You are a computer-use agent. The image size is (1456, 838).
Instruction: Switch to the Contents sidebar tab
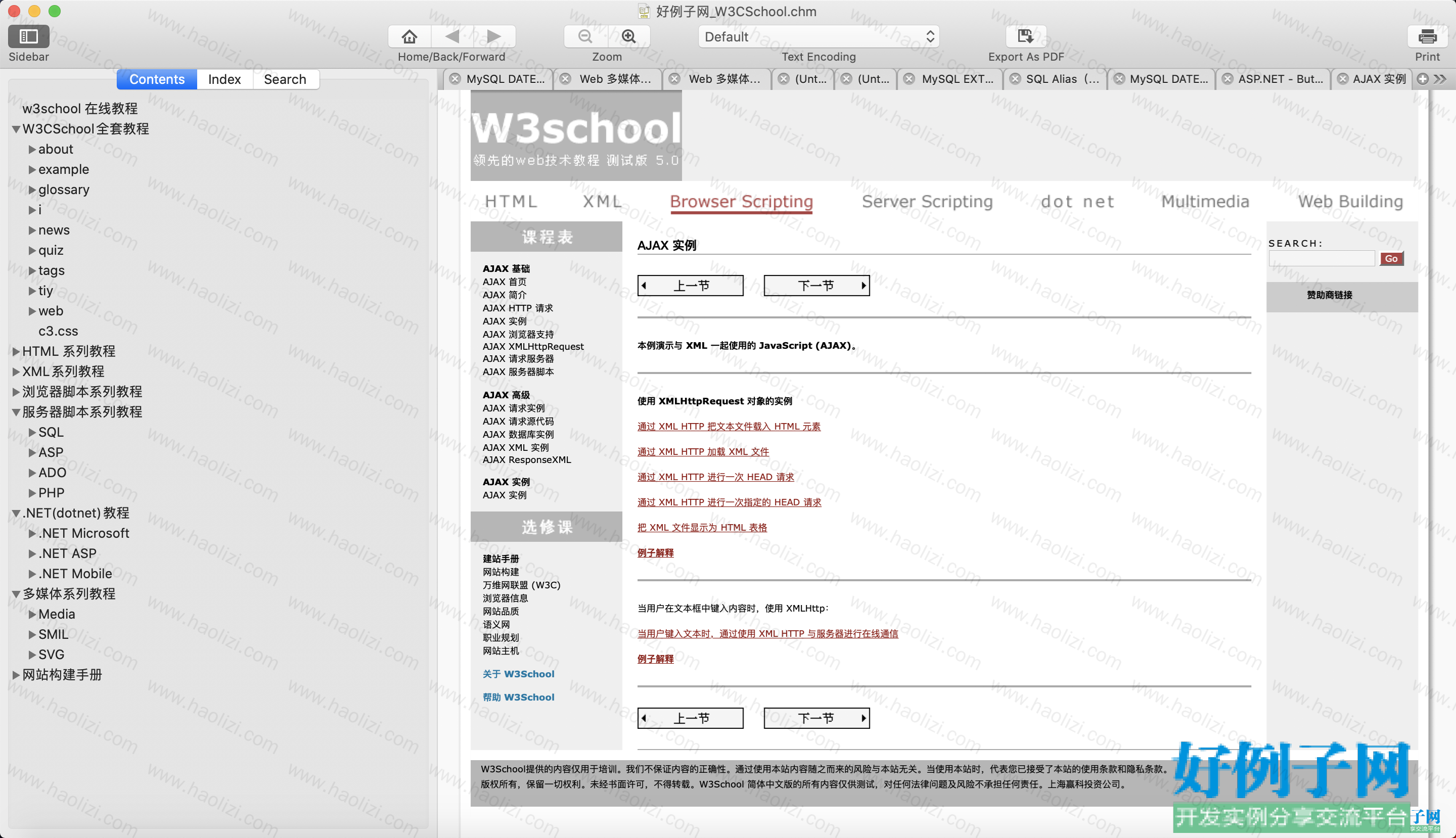click(157, 79)
